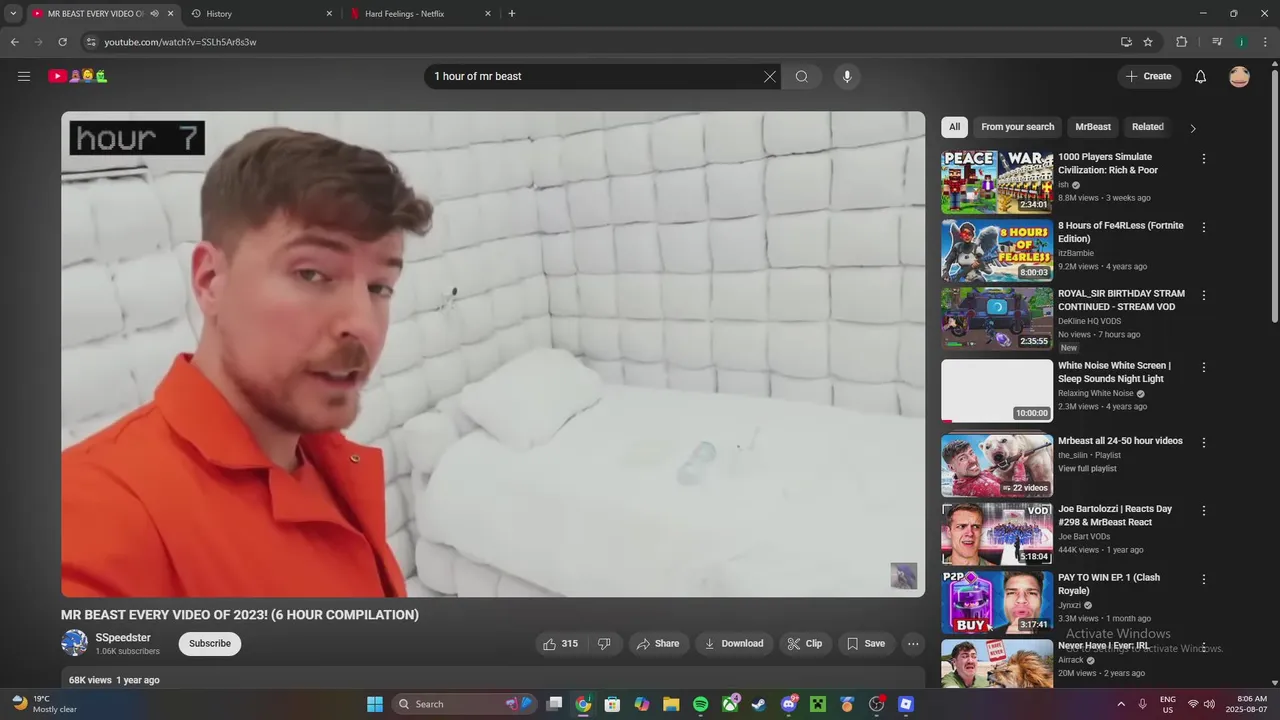The image size is (1280, 720).
Task: Open the notifications bell
Action: coord(1201,76)
